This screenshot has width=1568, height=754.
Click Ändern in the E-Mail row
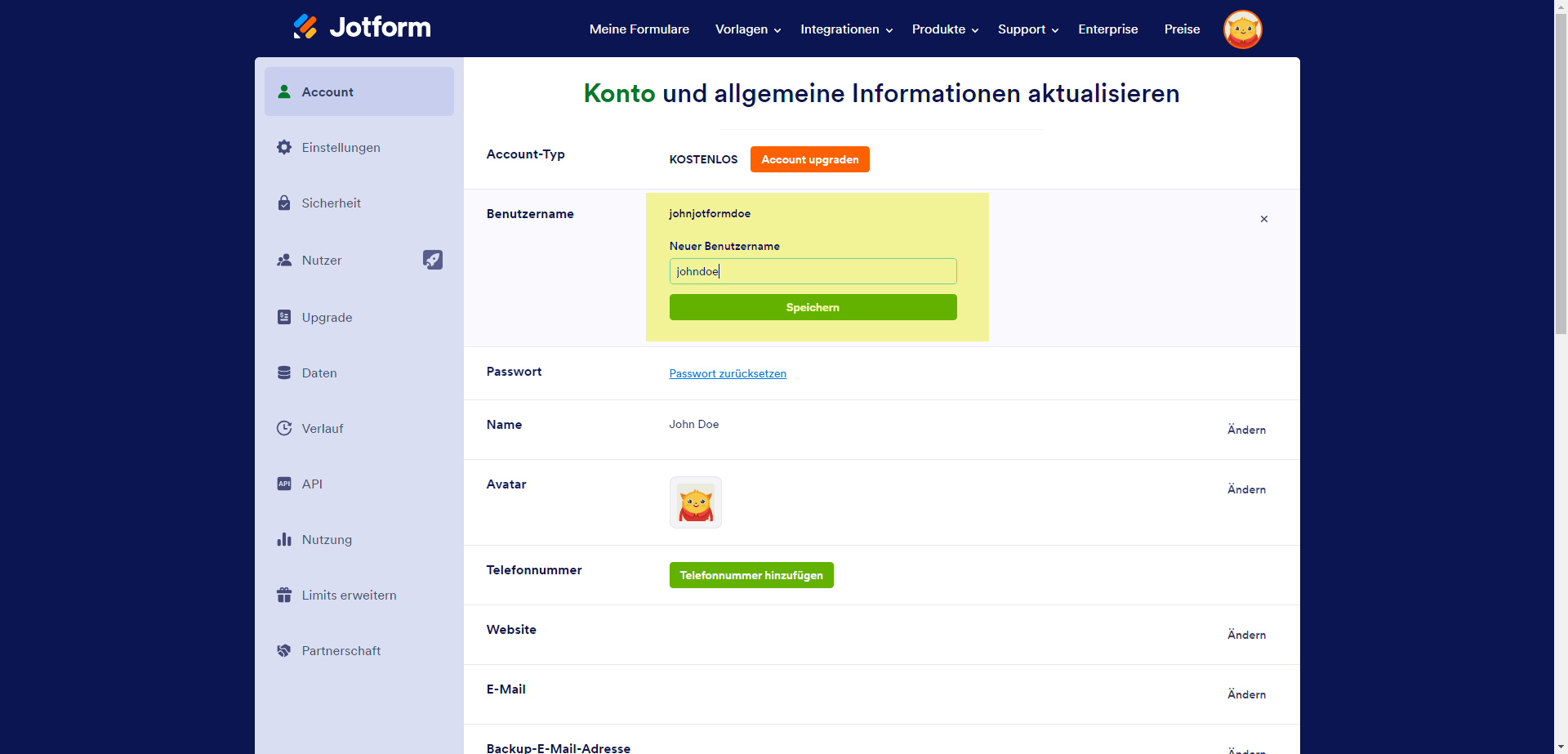(x=1246, y=694)
